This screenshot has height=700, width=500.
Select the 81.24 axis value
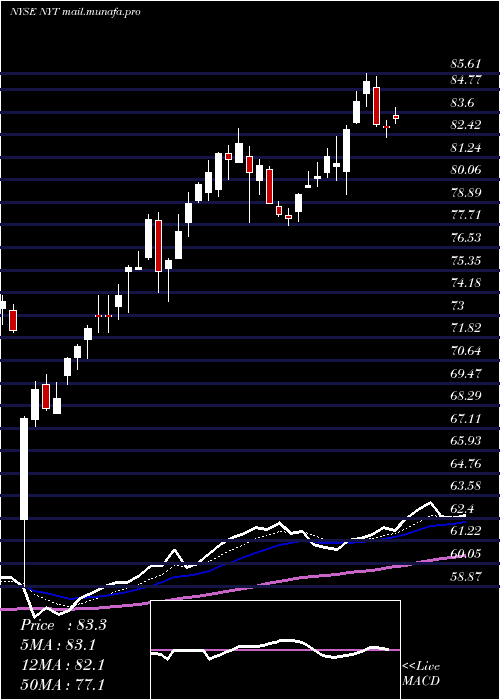pos(466,148)
